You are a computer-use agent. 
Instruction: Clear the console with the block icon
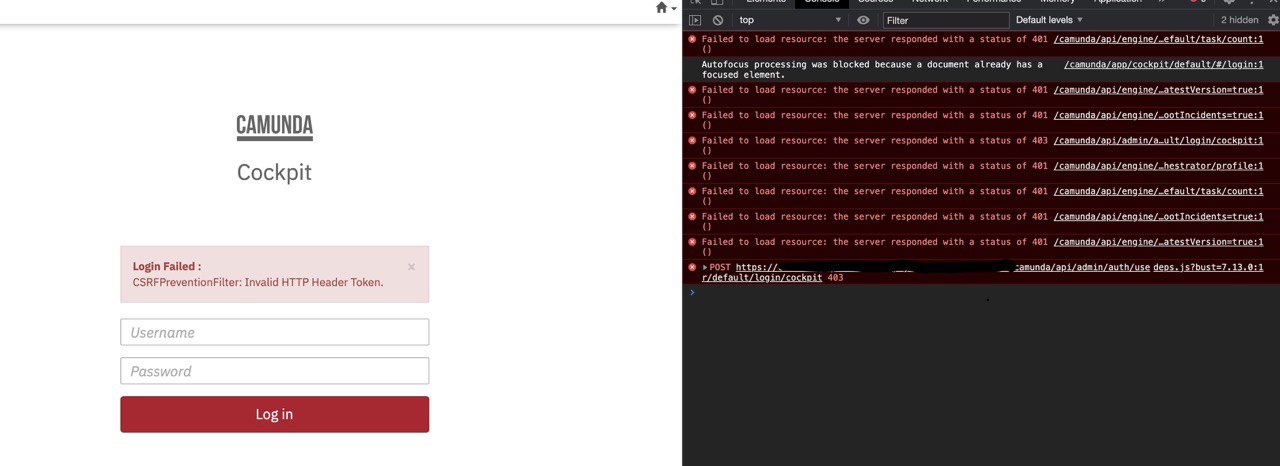(717, 20)
